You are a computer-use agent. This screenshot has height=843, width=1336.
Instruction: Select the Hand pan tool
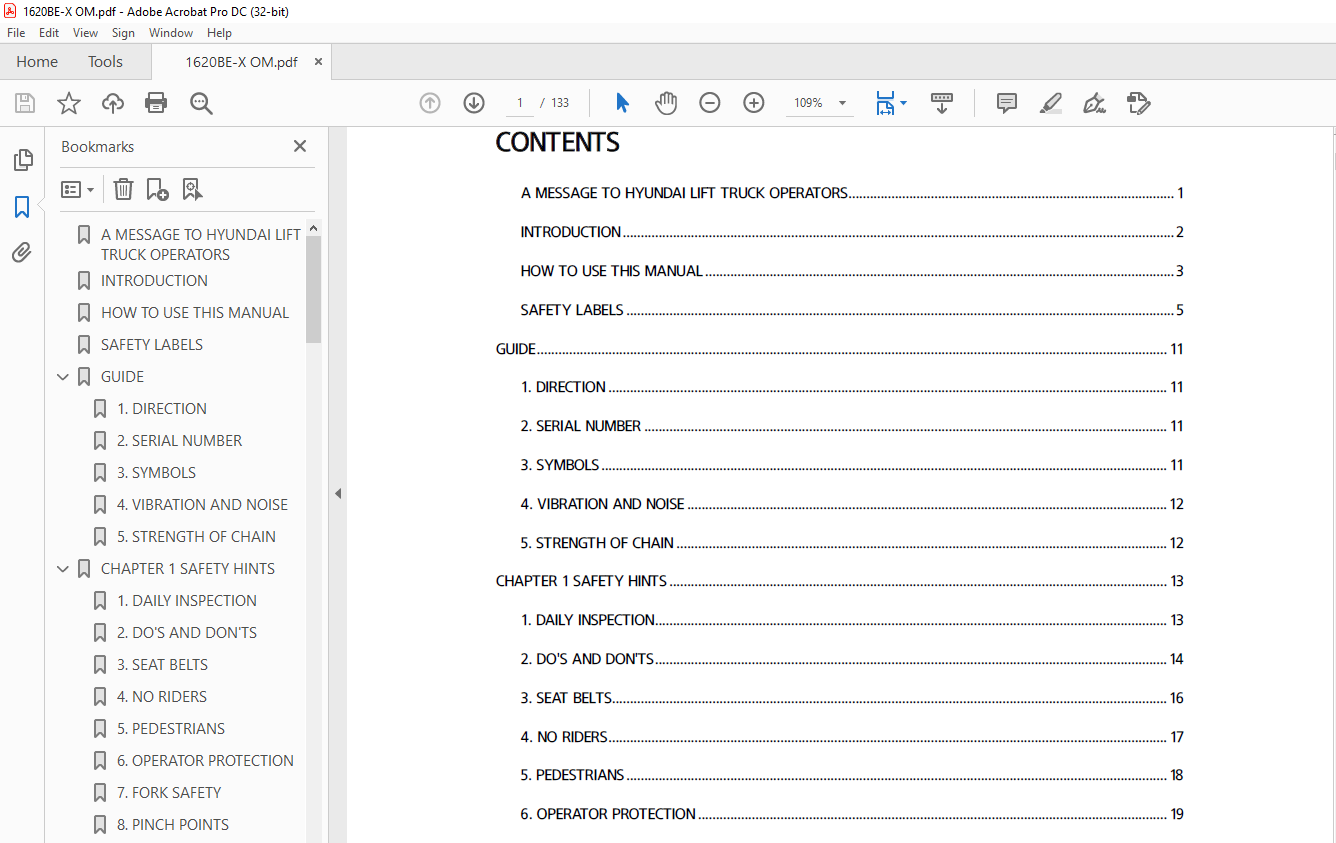666,103
